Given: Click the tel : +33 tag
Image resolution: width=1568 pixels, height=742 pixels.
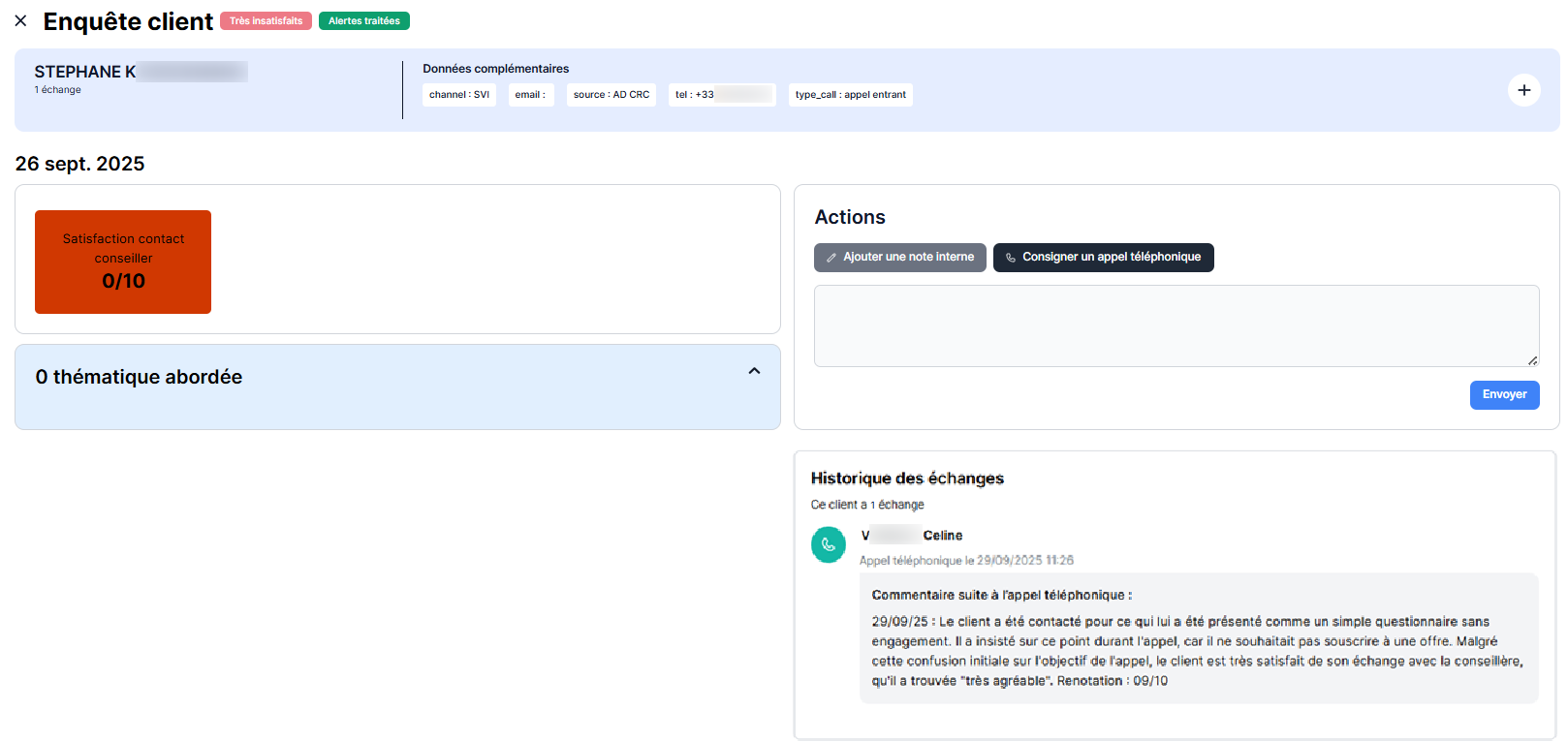Looking at the screenshot, I should pyautogui.click(x=721, y=95).
